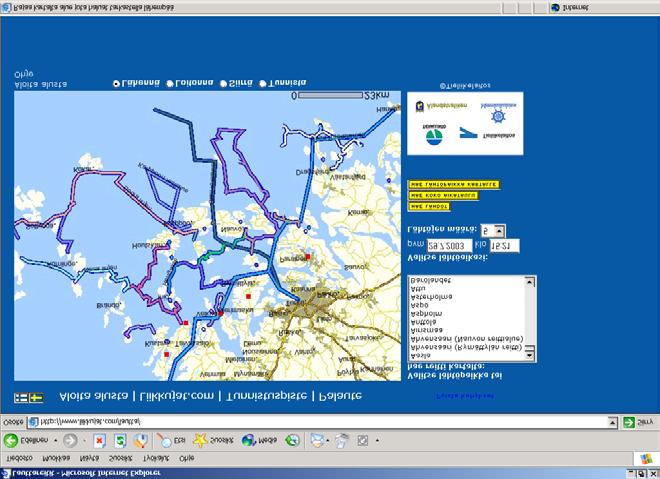Select Ahvensaari (Nauvon reittialue) list entry
The image size is (660, 479).
tap(466, 339)
